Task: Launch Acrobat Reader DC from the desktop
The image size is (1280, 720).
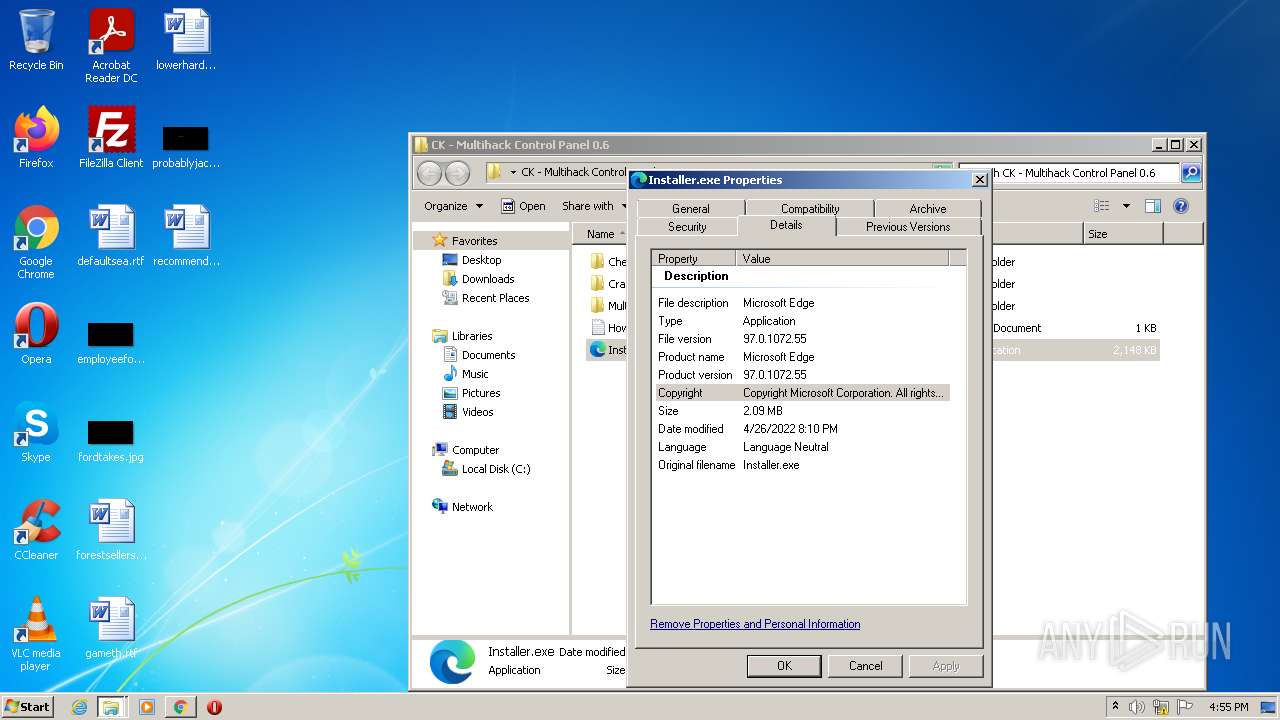Action: (x=111, y=46)
